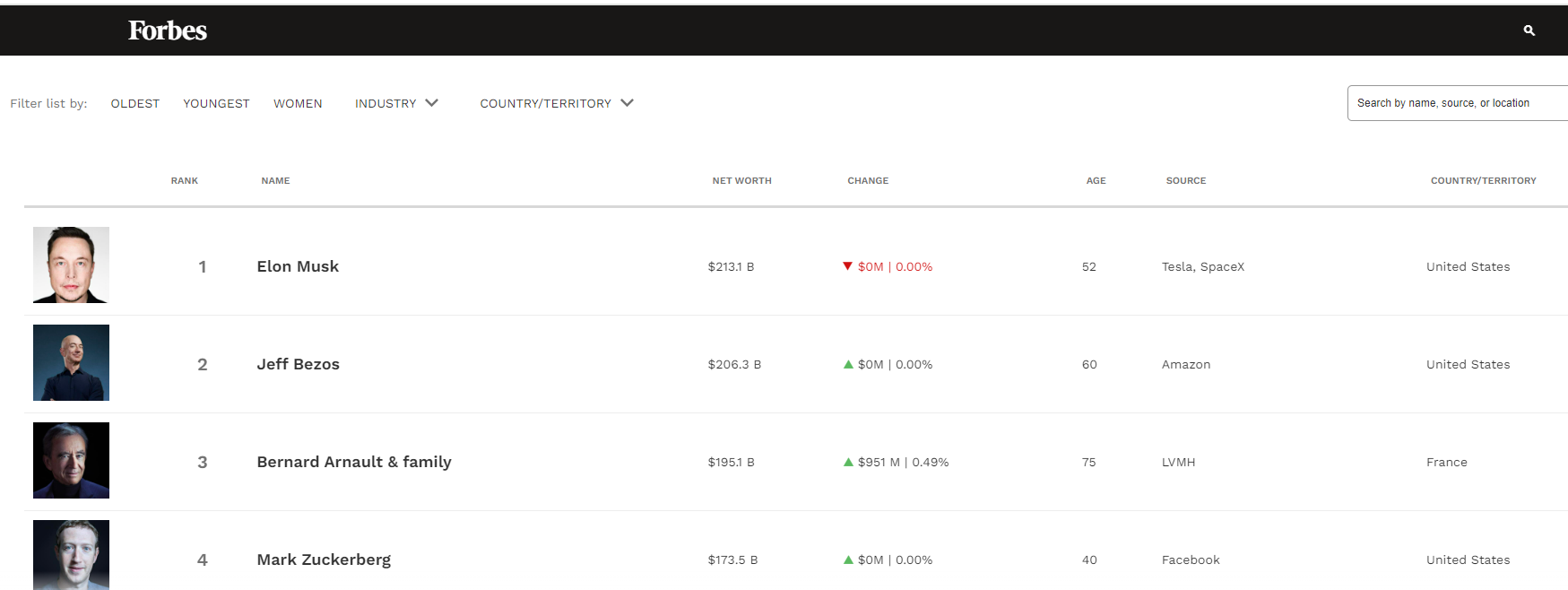Expand the COUNTRY/TERRITORY filter dropdown

[x=557, y=103]
